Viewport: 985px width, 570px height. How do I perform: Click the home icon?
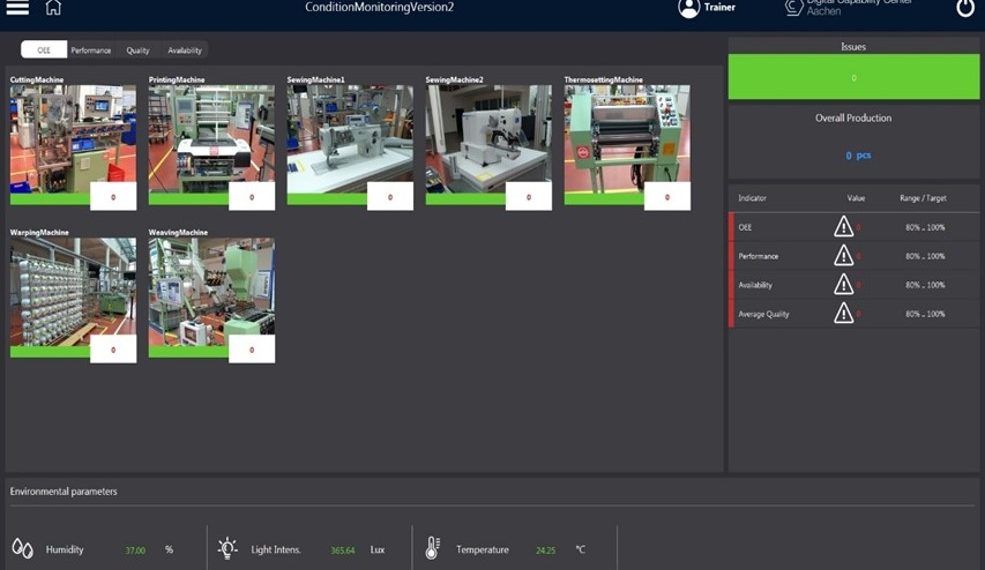coord(53,8)
